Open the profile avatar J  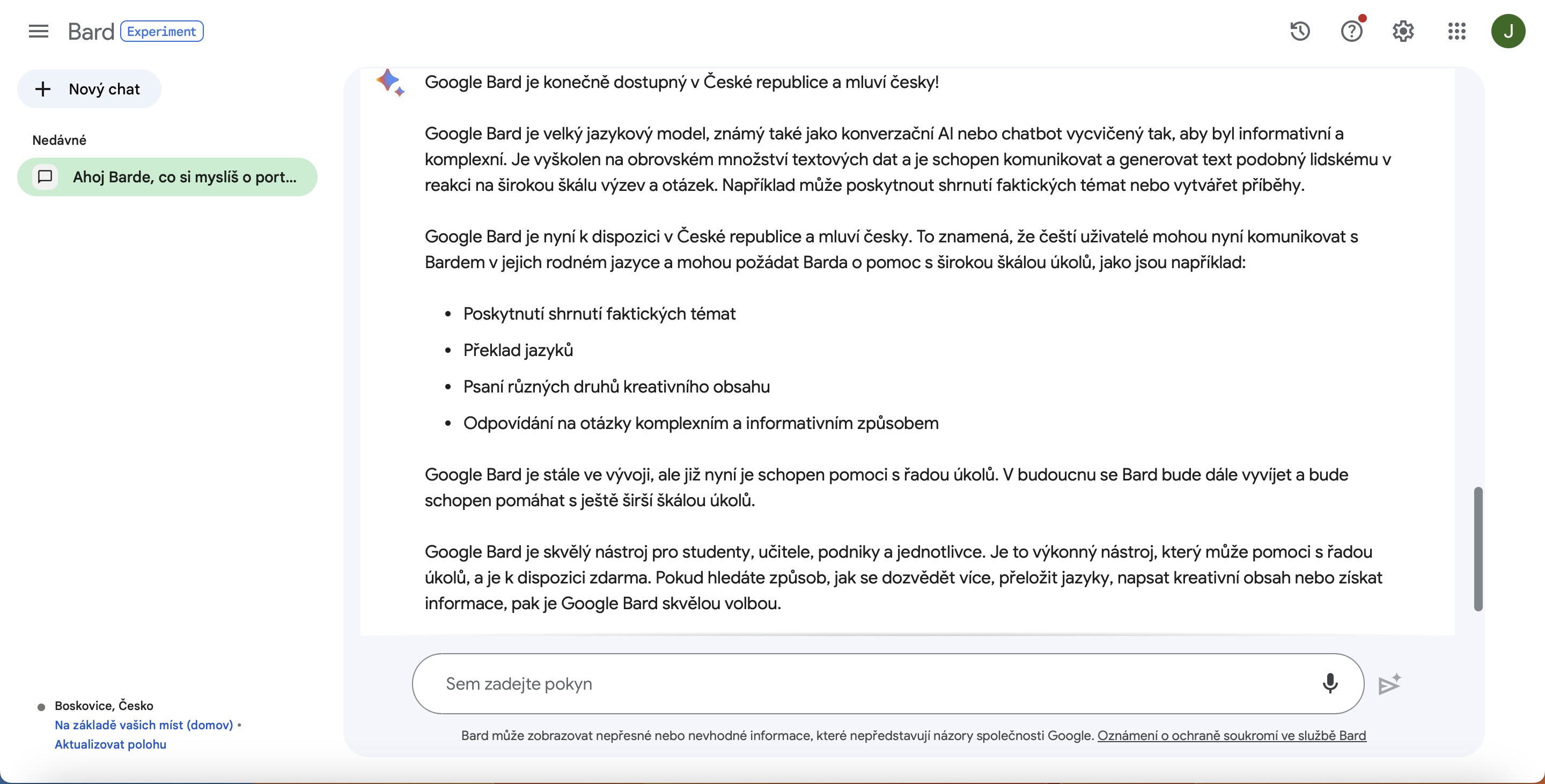1509,31
